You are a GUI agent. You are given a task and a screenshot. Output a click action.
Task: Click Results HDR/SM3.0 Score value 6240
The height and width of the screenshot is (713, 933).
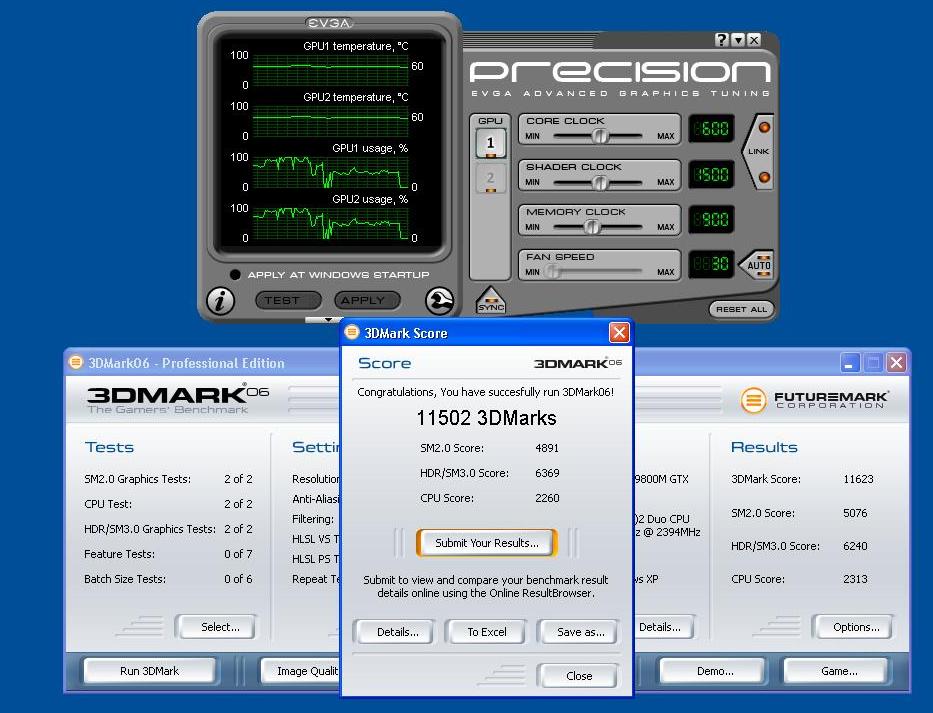[x=855, y=546]
